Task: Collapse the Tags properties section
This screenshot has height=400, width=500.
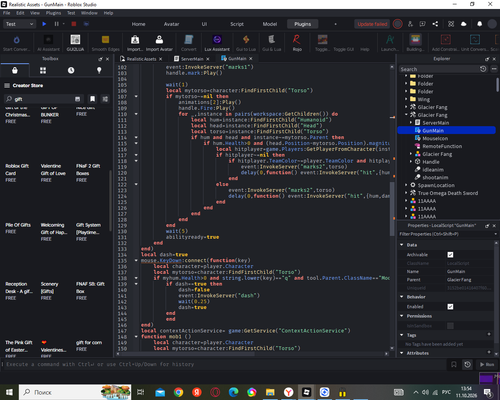Action: pos(402,335)
